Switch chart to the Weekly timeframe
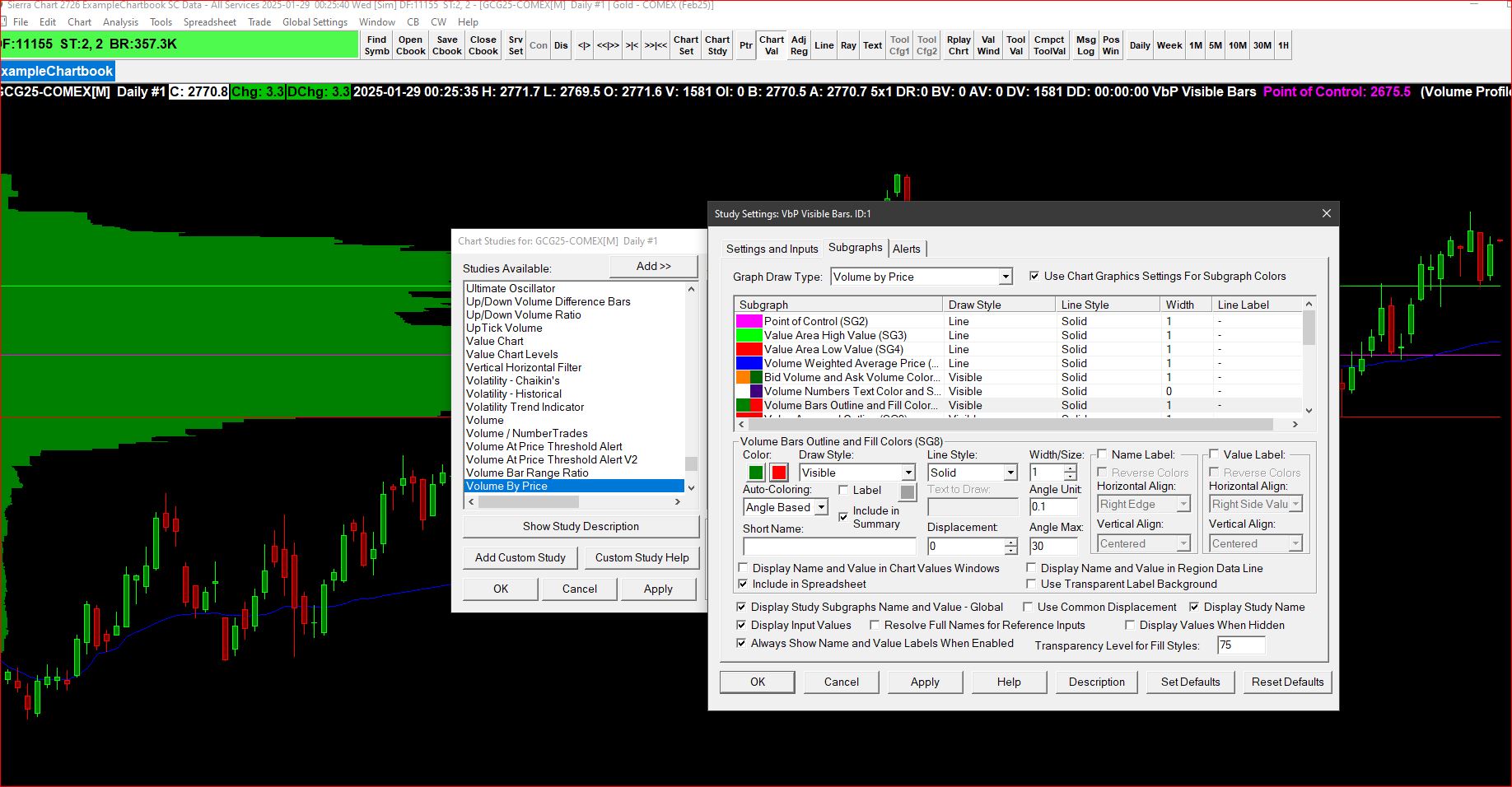Image resolution: width=1512 pixels, height=787 pixels. coord(1169,45)
